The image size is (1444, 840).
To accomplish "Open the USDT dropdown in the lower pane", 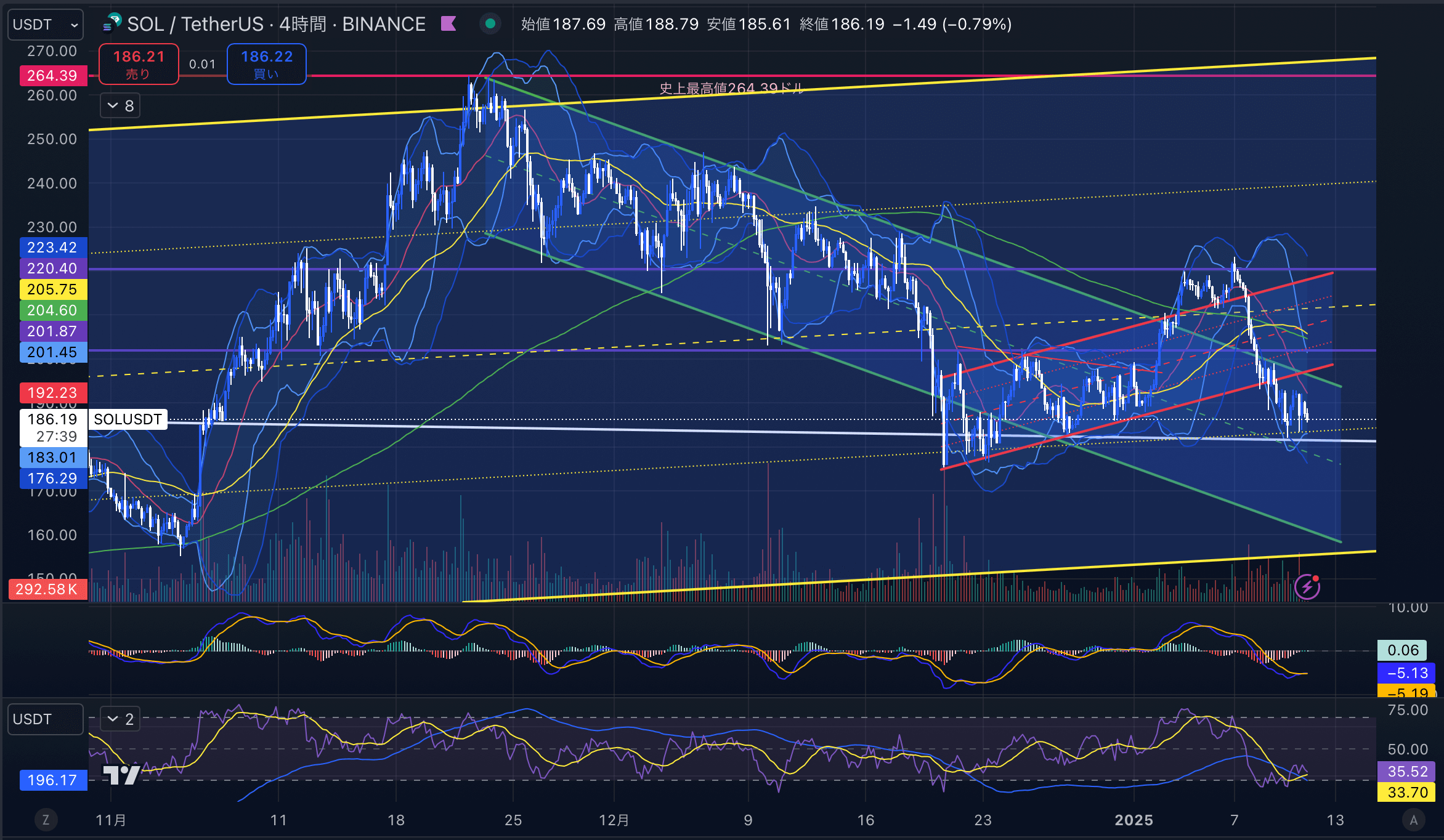I will pyautogui.click(x=45, y=719).
